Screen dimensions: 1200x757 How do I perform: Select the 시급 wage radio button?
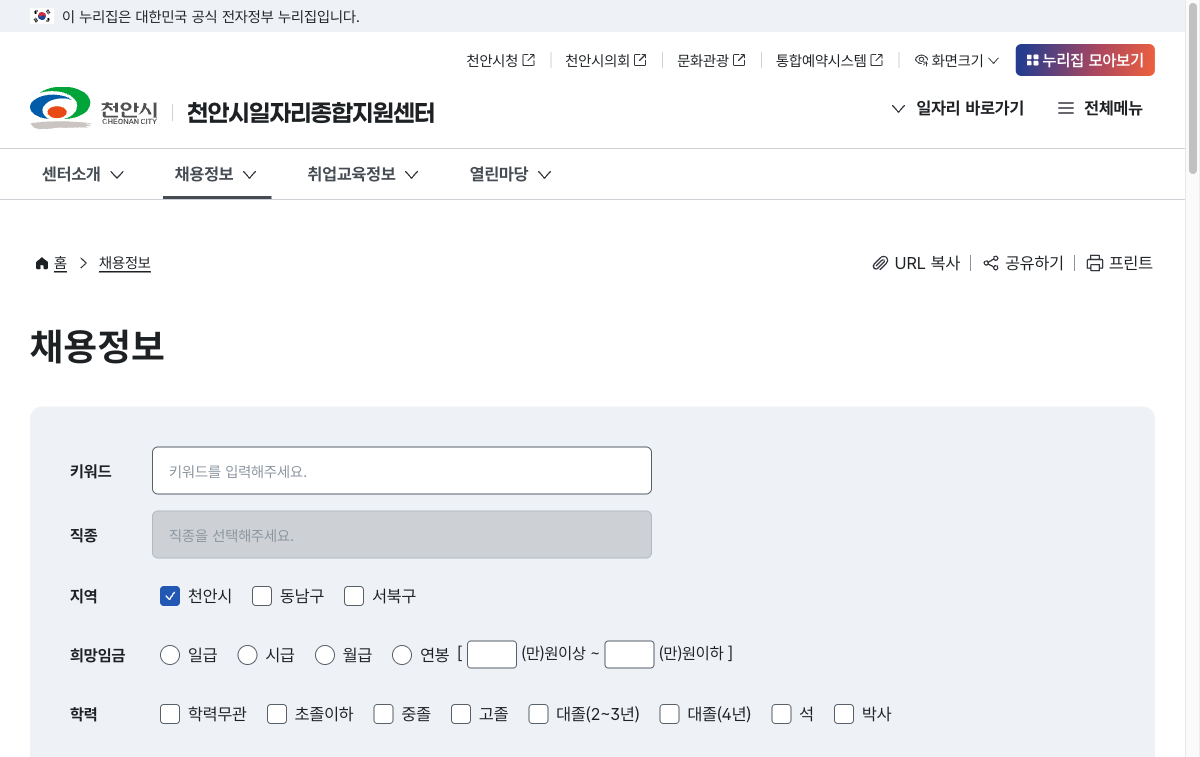(247, 655)
